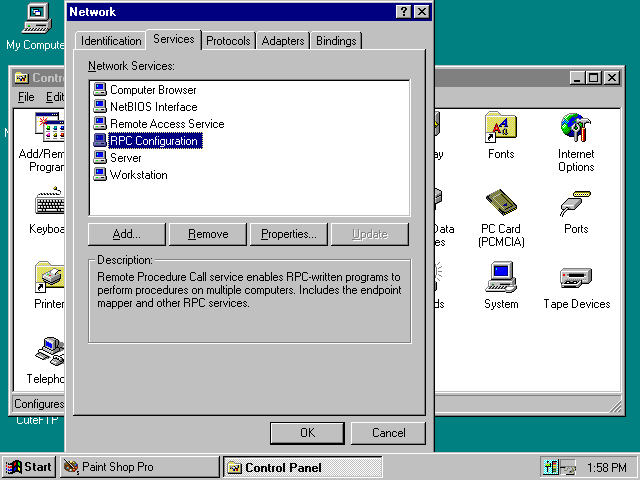This screenshot has height=480, width=640.
Task: Open the File menu in Control Panel
Action: tap(26, 97)
